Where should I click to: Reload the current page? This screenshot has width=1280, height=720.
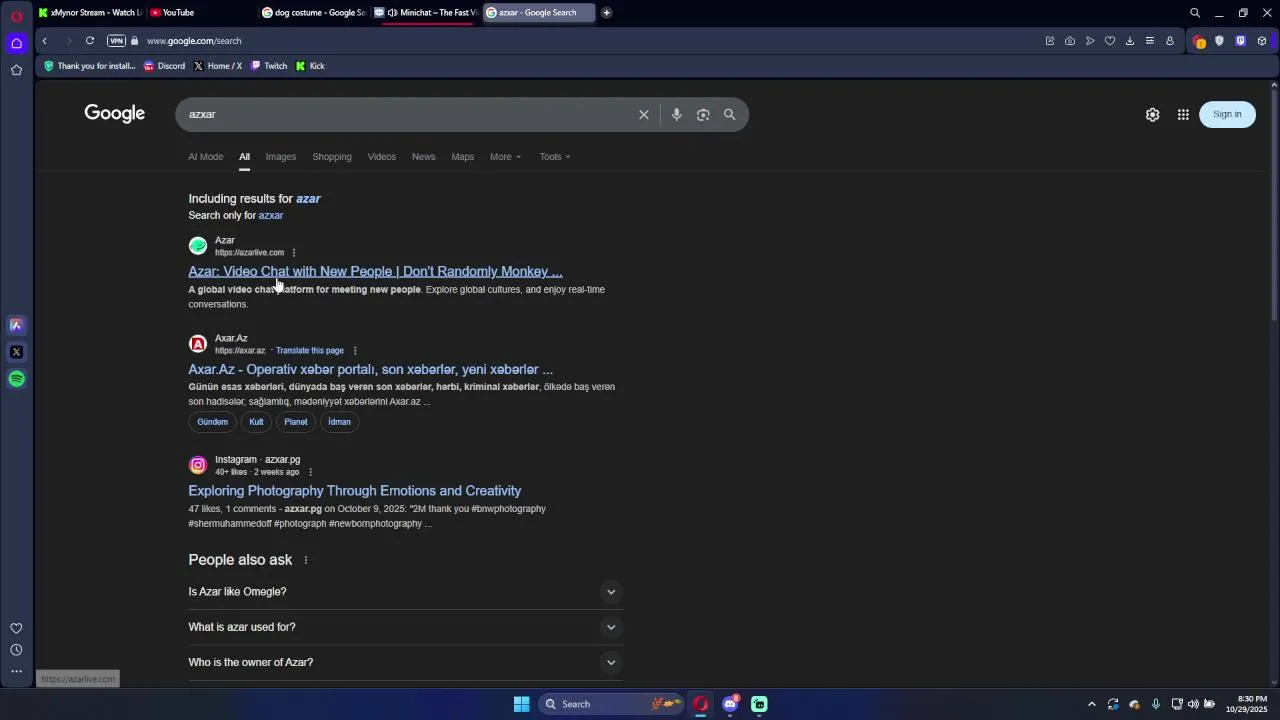(x=90, y=41)
